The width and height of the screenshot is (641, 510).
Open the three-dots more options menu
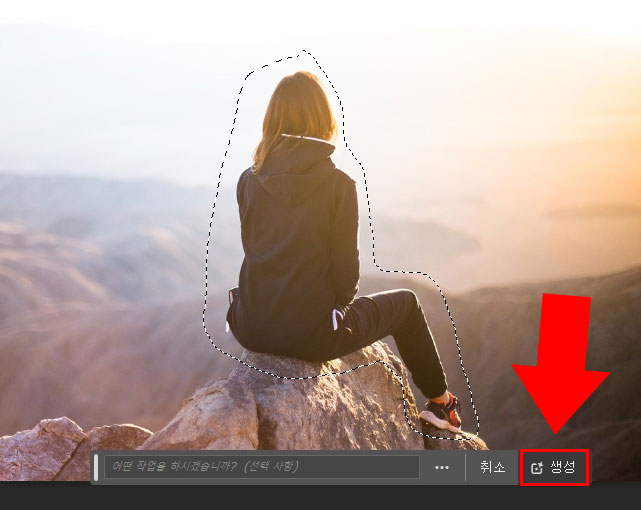pyautogui.click(x=442, y=467)
